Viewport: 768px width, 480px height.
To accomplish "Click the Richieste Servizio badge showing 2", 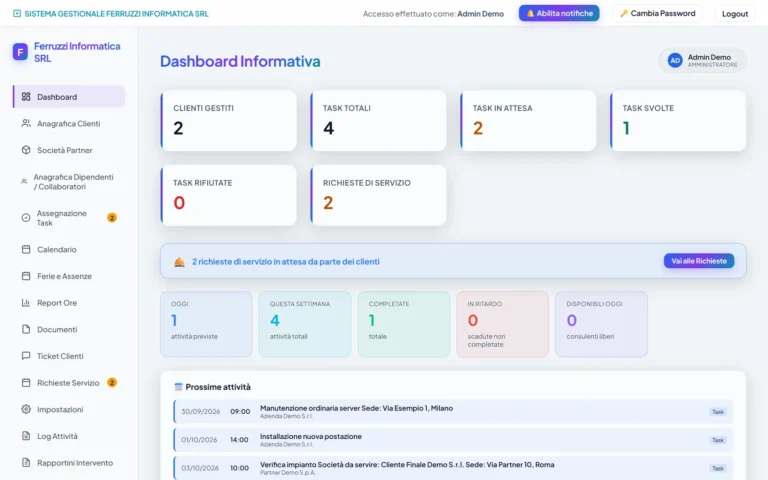I will pyautogui.click(x=112, y=383).
